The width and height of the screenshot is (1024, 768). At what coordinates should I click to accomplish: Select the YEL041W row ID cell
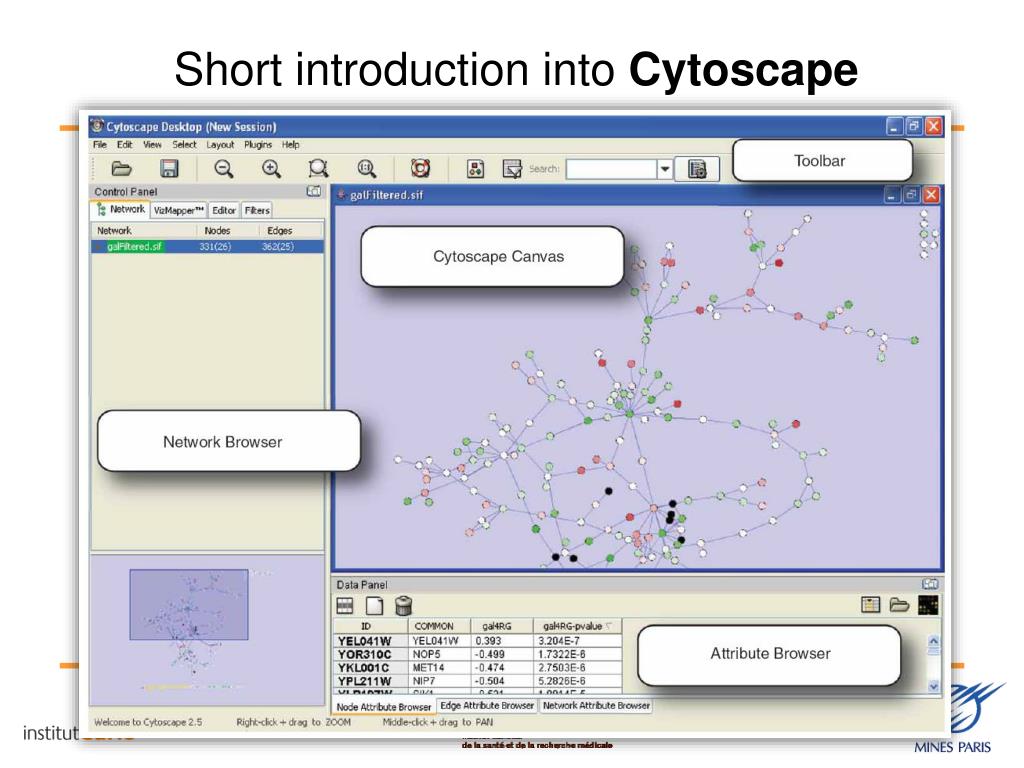[371, 641]
